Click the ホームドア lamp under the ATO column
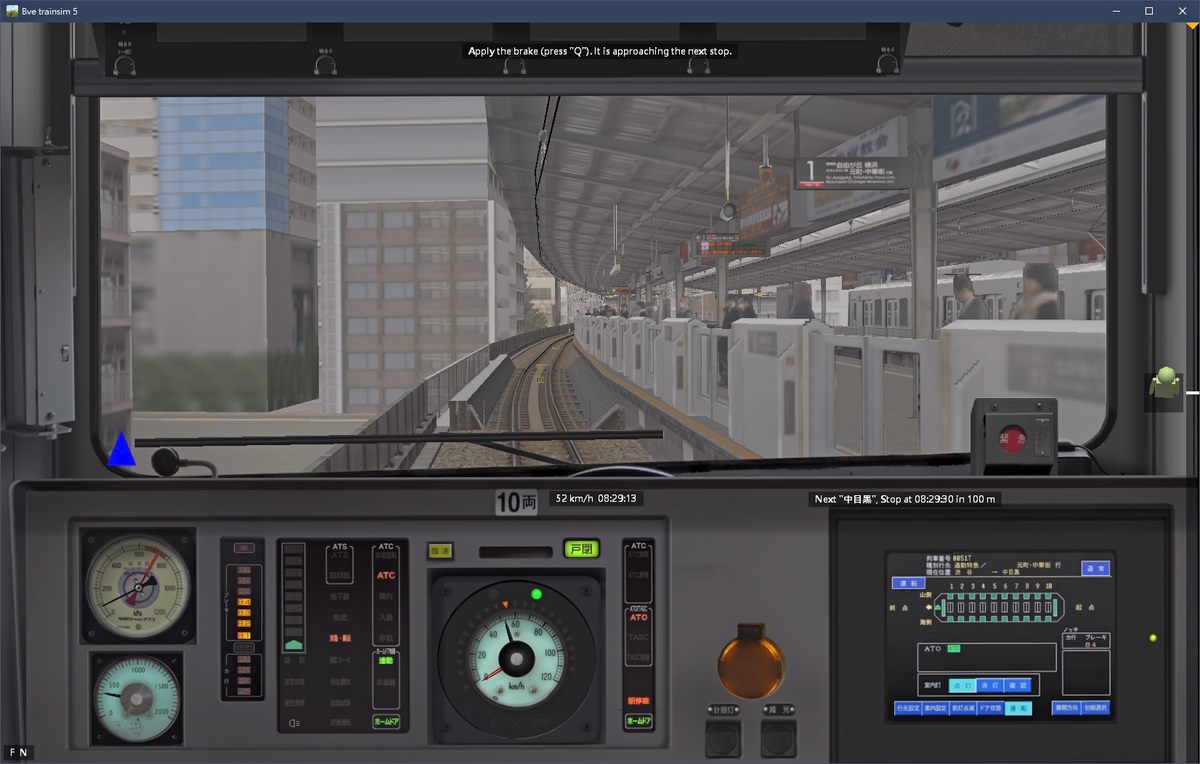Screen dimensions: 1200x764 coord(639,721)
